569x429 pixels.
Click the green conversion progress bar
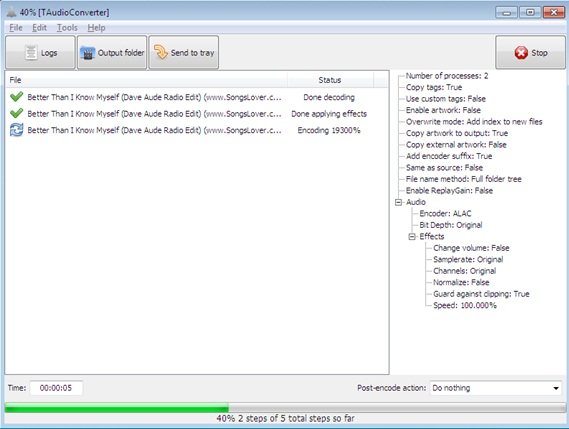pos(285,408)
